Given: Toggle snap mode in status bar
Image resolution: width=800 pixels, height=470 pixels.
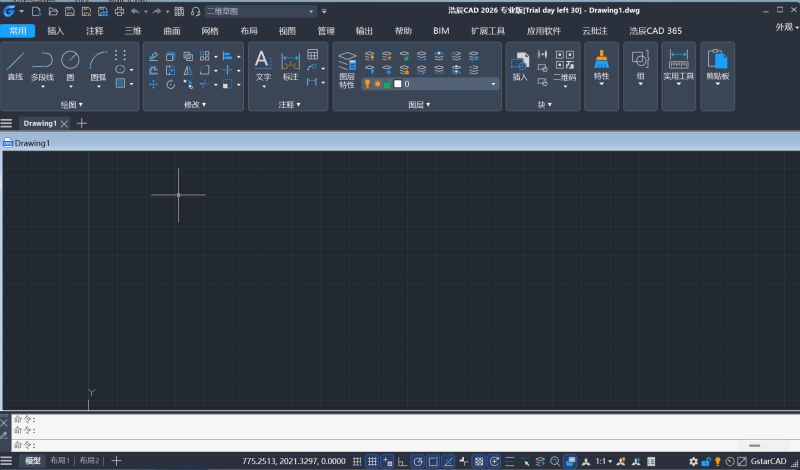Looking at the screenshot, I should pos(357,461).
